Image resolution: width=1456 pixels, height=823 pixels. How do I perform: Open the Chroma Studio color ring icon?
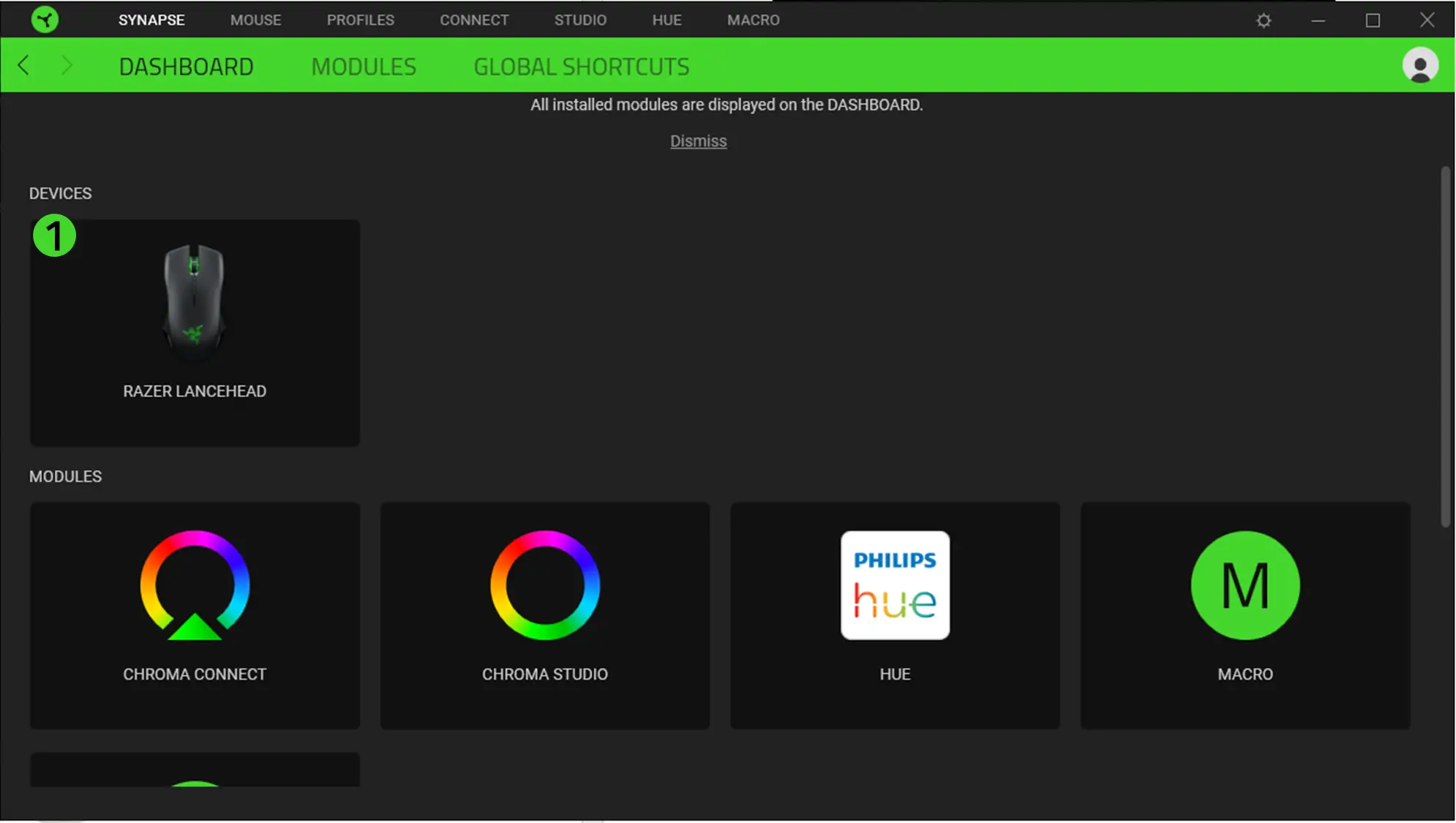(x=545, y=585)
